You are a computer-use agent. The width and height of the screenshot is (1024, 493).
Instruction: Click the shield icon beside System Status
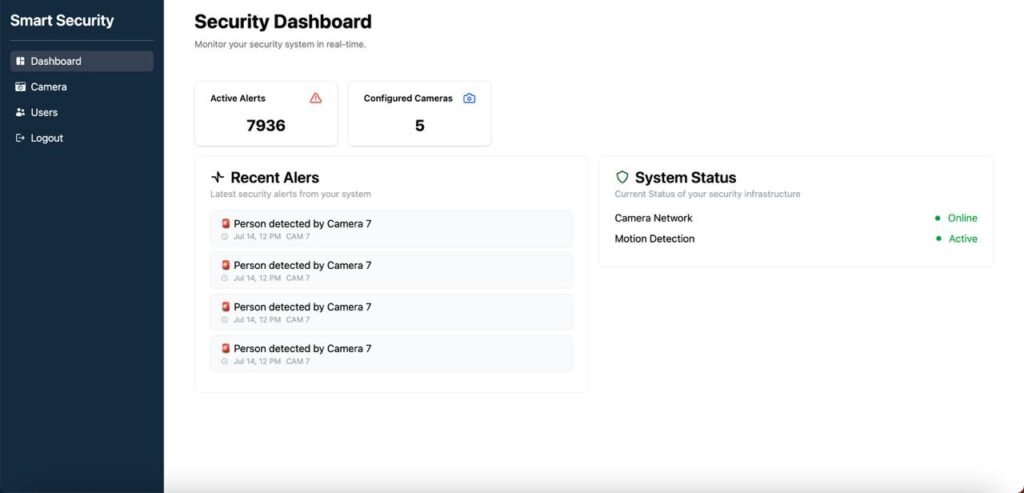(x=622, y=178)
